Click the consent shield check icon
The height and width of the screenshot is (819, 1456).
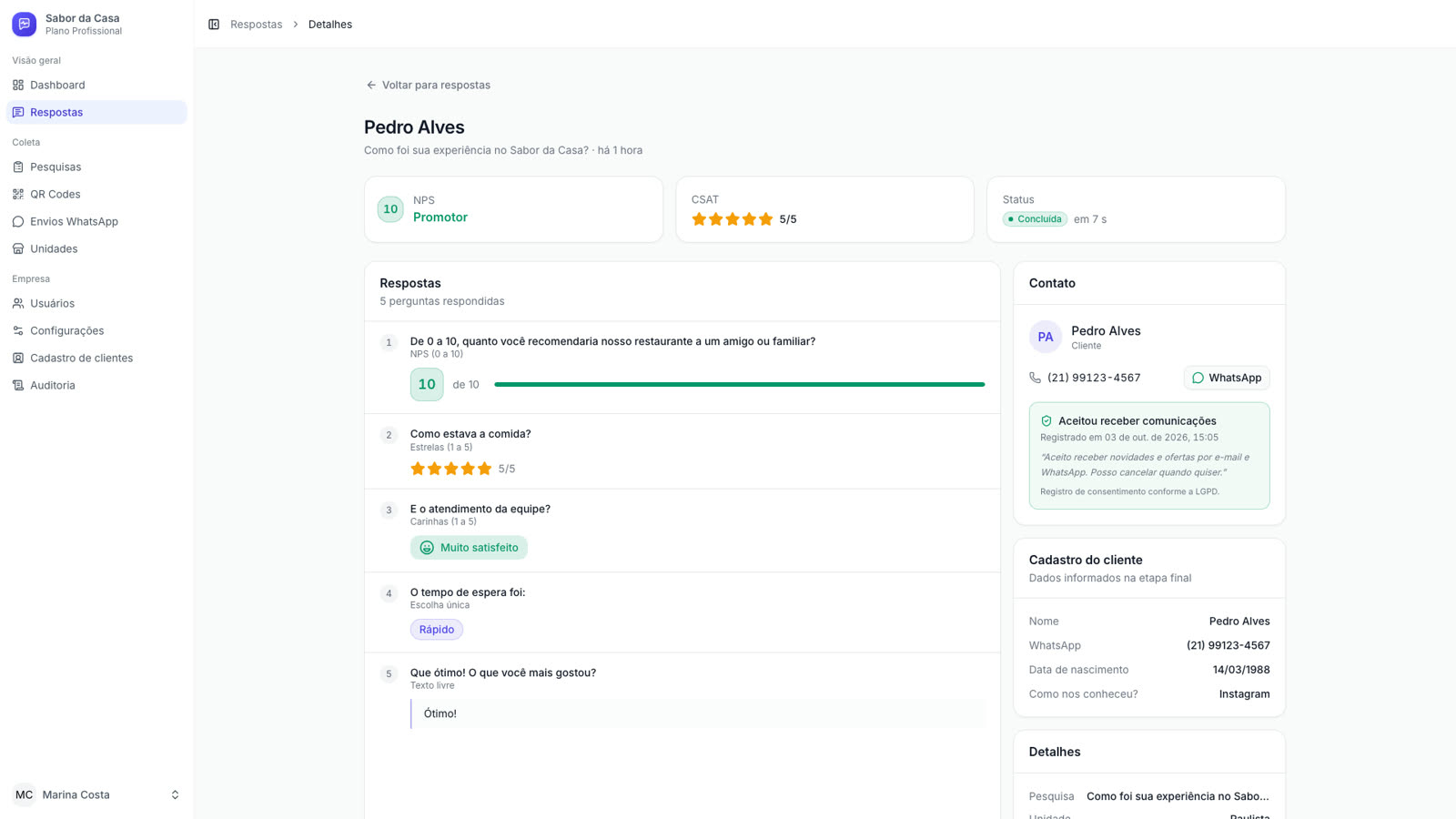click(1046, 421)
